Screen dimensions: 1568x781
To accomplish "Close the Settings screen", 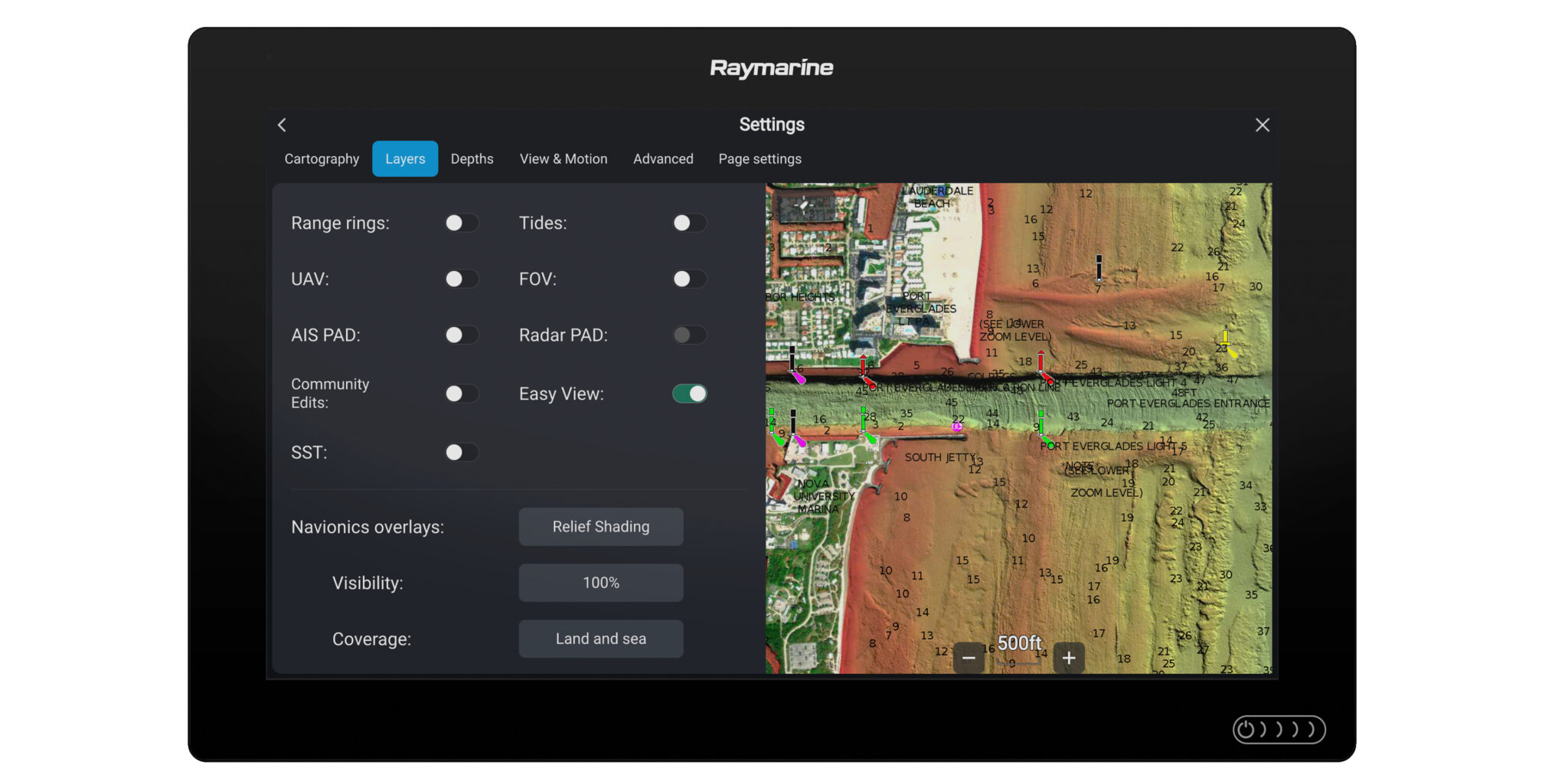I will pos(1262,125).
